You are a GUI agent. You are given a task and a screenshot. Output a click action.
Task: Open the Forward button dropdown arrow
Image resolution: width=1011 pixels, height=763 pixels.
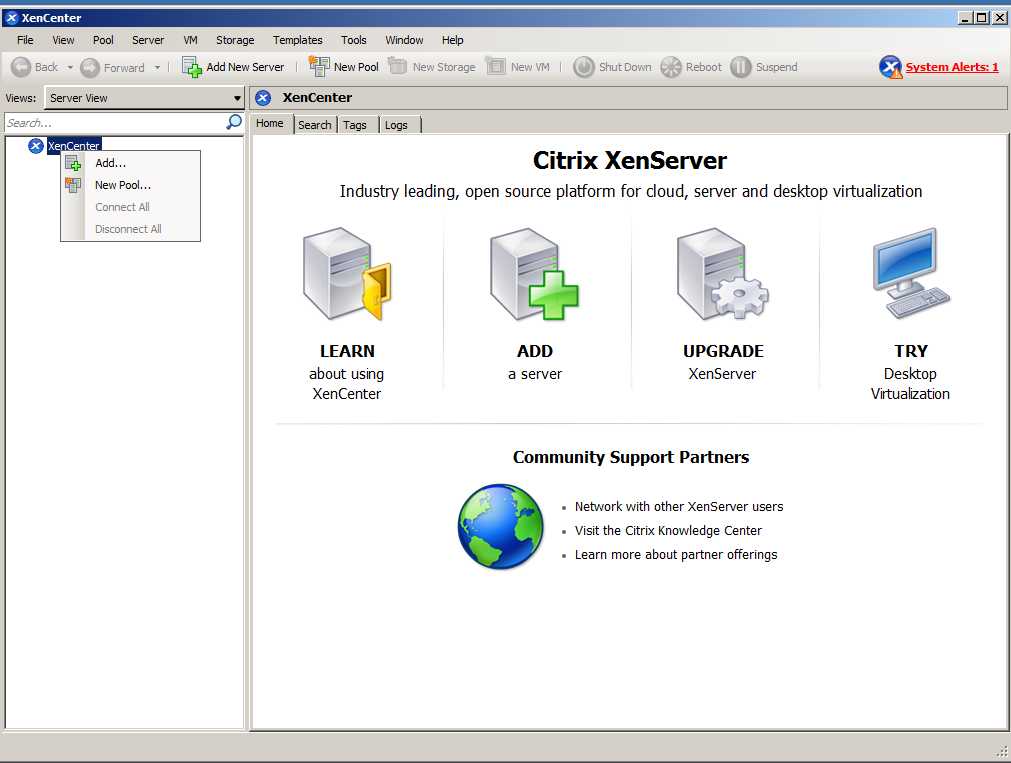(x=155, y=66)
